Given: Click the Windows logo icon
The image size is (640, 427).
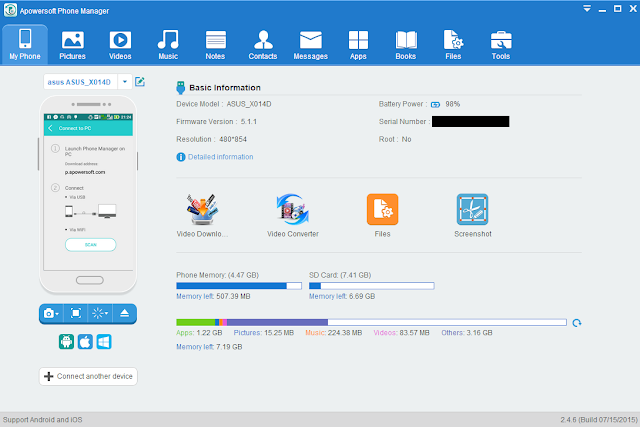Looking at the screenshot, I should 104,342.
